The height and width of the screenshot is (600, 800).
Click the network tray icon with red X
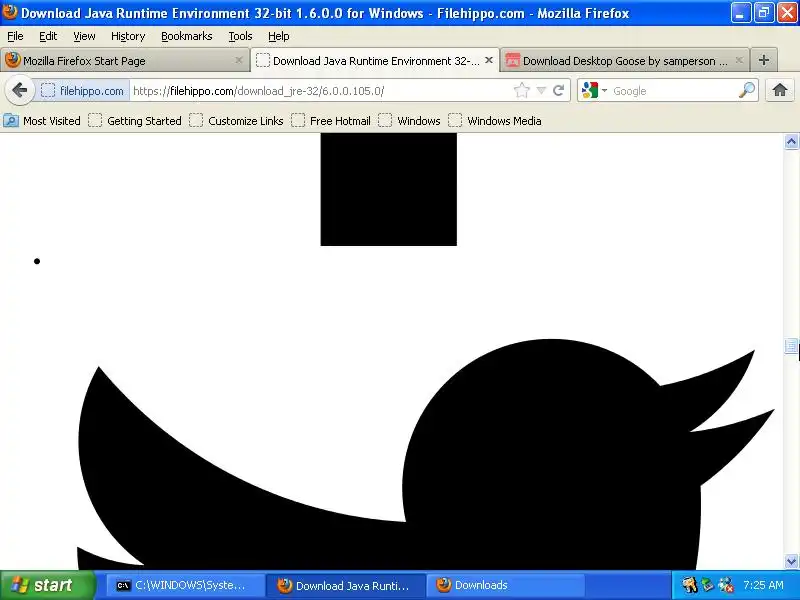(726, 585)
